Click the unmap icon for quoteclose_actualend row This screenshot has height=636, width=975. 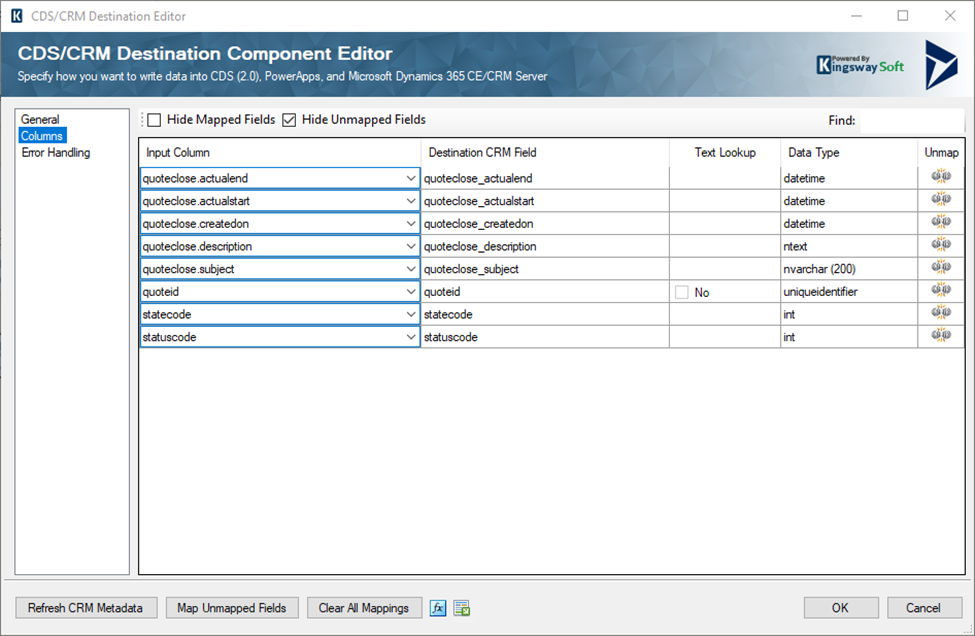(x=940, y=177)
